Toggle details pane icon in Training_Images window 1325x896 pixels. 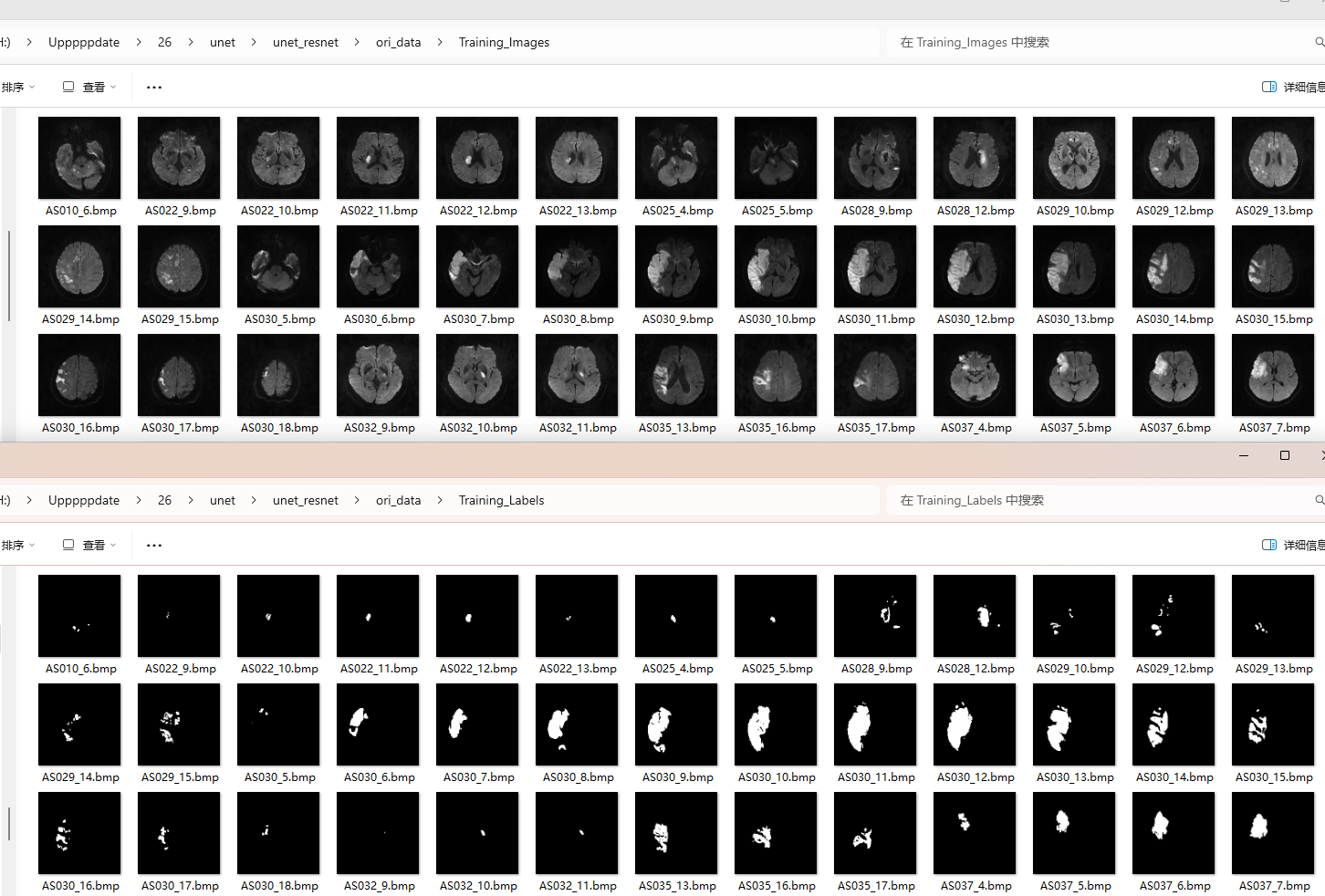point(1269,88)
